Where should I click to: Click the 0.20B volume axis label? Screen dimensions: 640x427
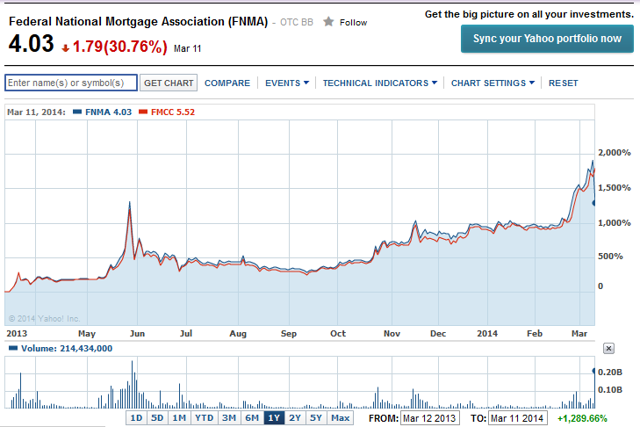[x=610, y=372]
